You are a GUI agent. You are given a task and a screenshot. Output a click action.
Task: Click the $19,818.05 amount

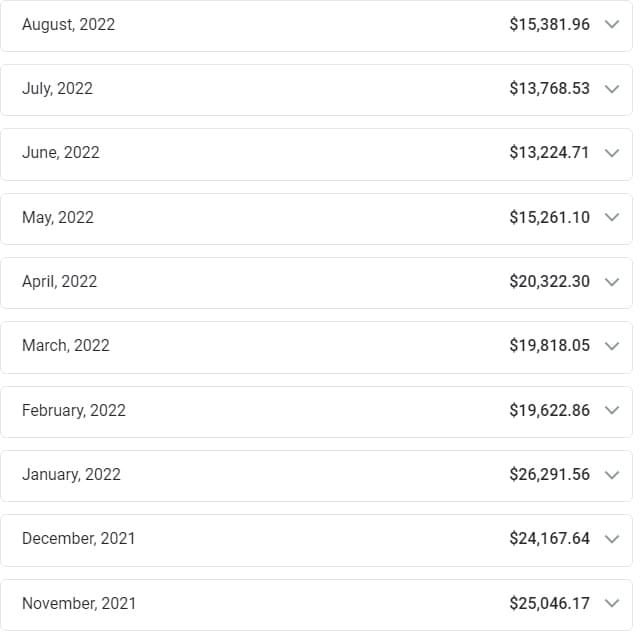pos(549,346)
